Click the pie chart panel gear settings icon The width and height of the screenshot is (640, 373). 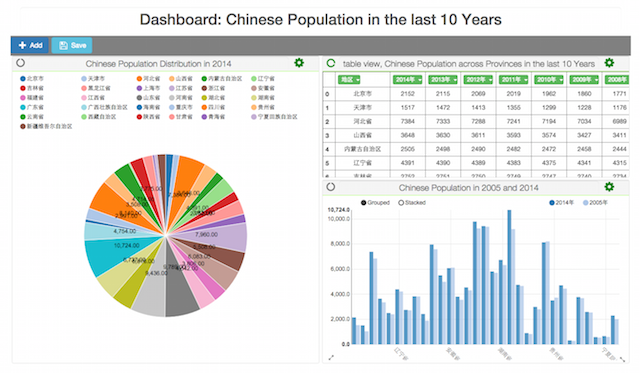(299, 63)
